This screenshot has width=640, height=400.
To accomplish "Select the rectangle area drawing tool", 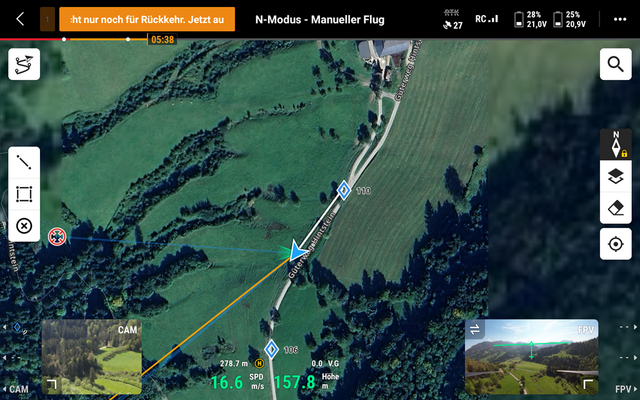I will 24,194.
